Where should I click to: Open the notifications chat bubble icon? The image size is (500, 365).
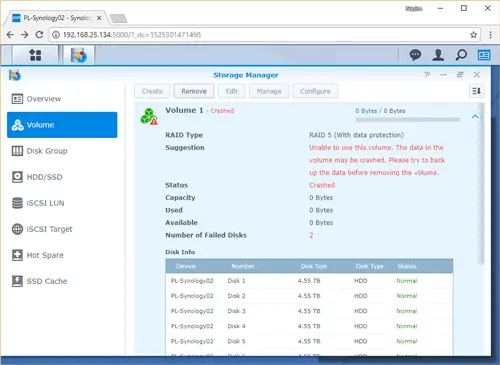(415, 55)
